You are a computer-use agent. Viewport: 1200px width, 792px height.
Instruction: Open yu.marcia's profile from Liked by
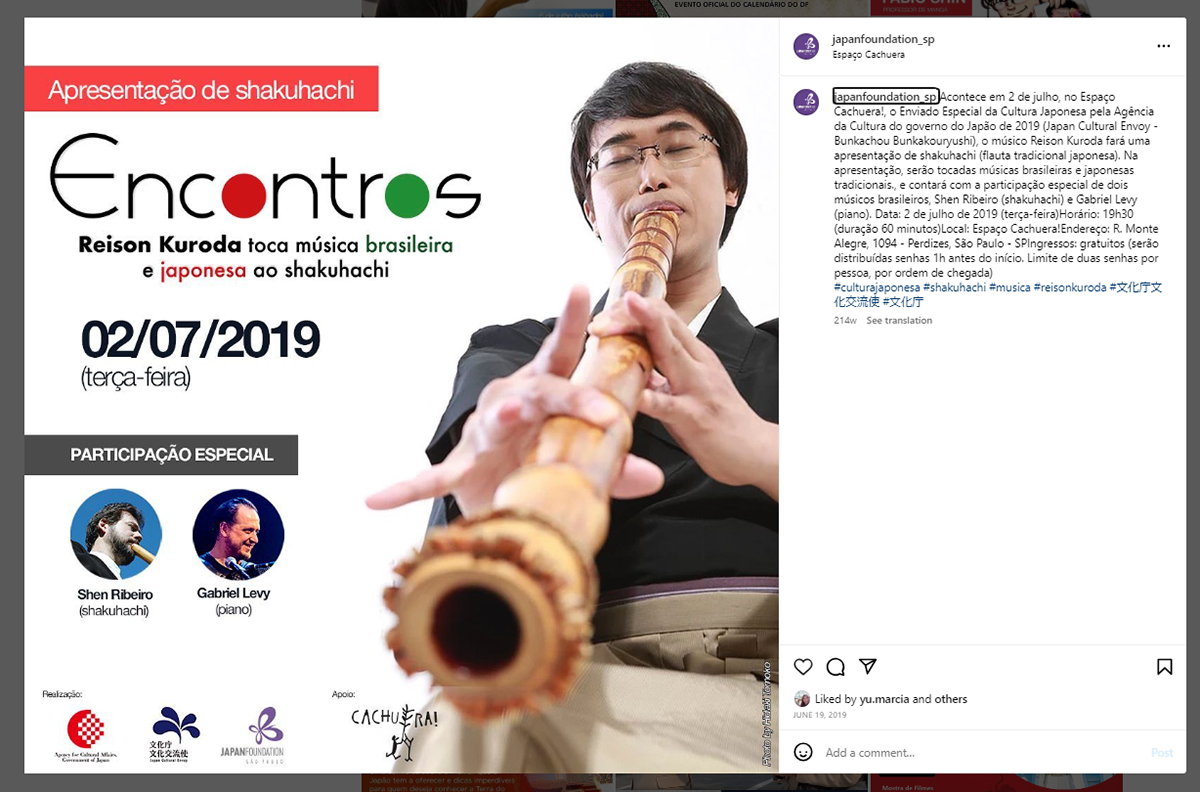click(x=883, y=699)
